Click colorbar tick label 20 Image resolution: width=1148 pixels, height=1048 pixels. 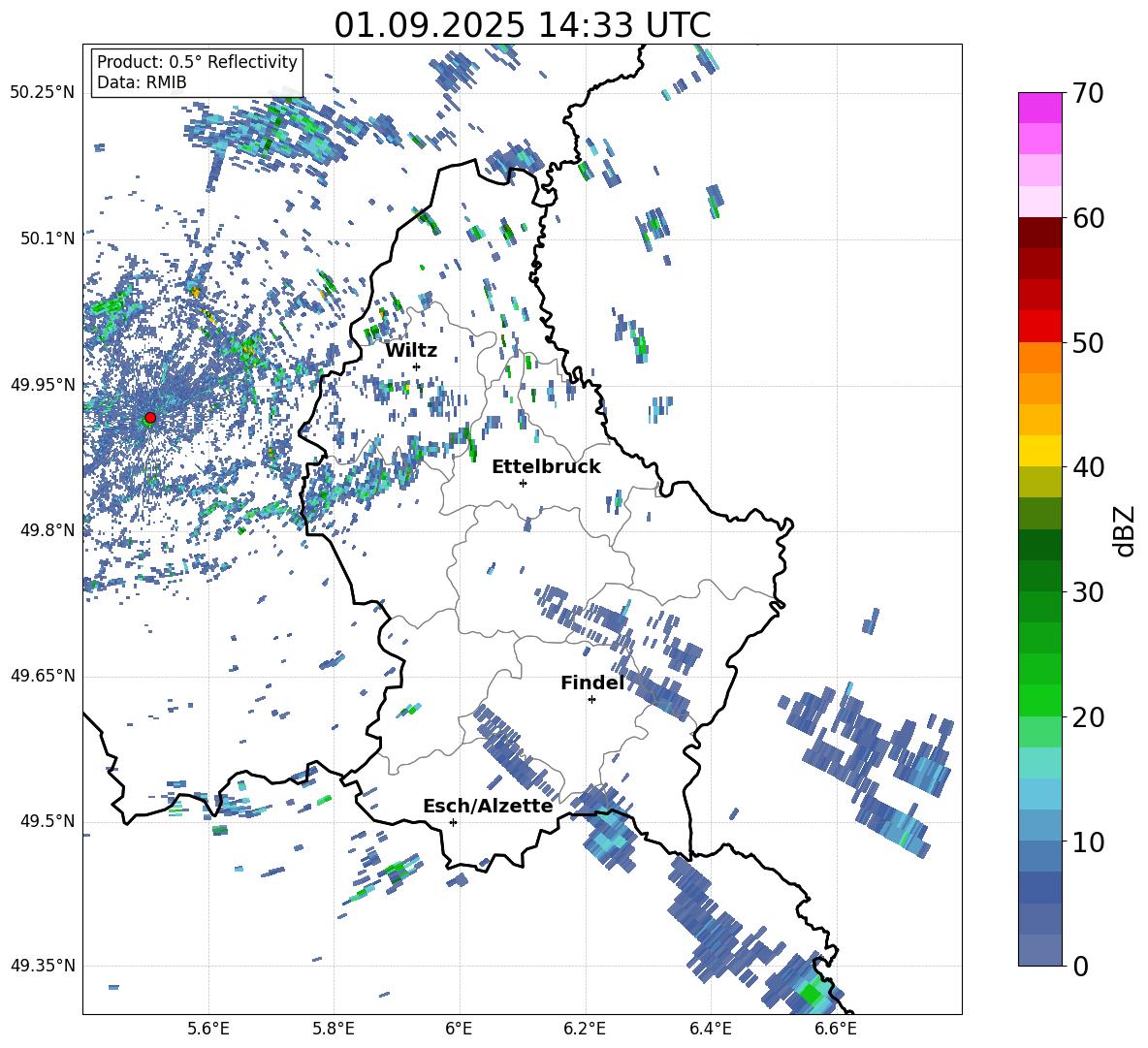tap(1087, 717)
